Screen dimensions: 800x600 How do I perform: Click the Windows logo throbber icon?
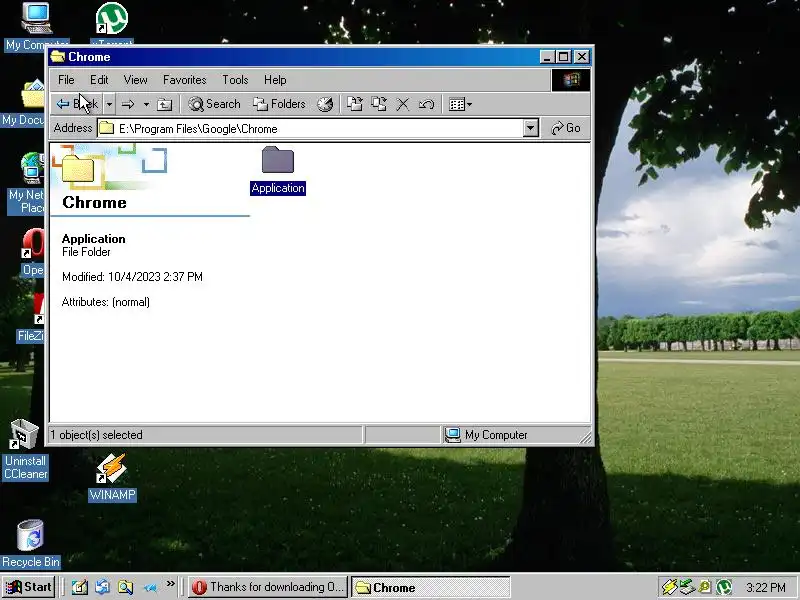(571, 80)
